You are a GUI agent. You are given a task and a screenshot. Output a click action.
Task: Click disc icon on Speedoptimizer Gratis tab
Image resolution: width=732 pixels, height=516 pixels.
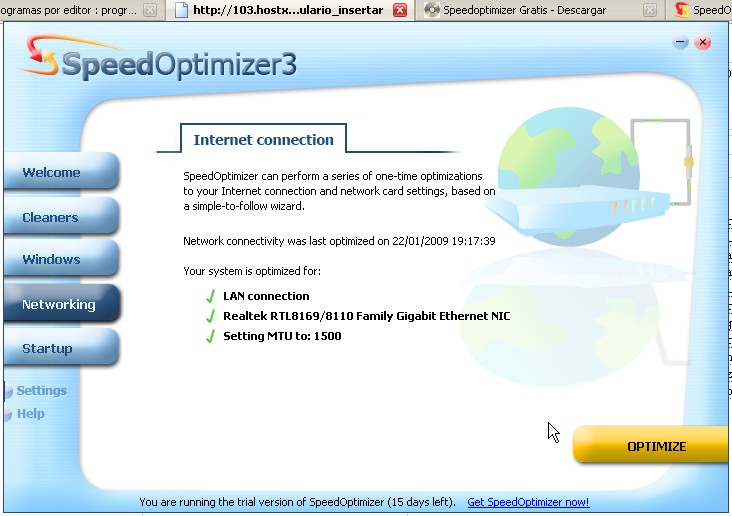pos(432,10)
